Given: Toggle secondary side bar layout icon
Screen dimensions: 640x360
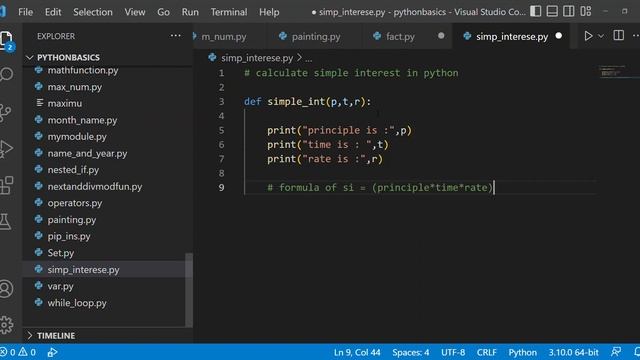Looking at the screenshot, I should pyautogui.click(x=569, y=11).
